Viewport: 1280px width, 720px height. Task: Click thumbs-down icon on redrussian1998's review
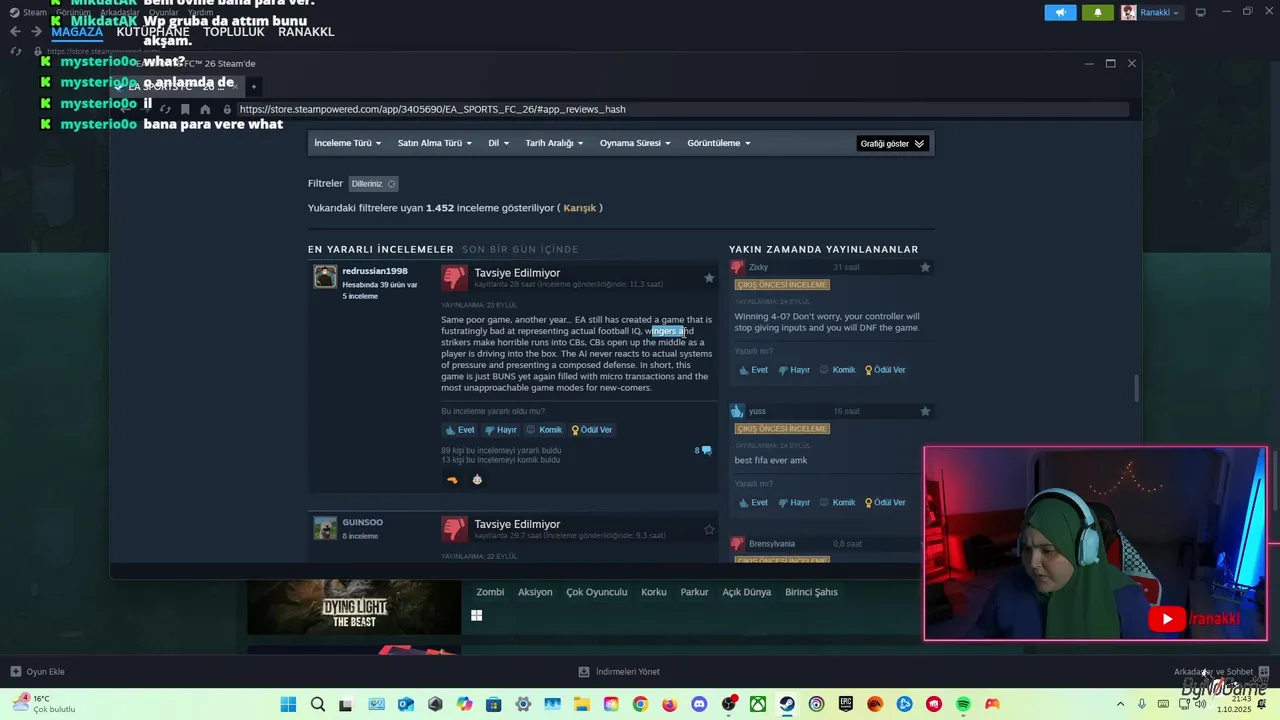454,277
